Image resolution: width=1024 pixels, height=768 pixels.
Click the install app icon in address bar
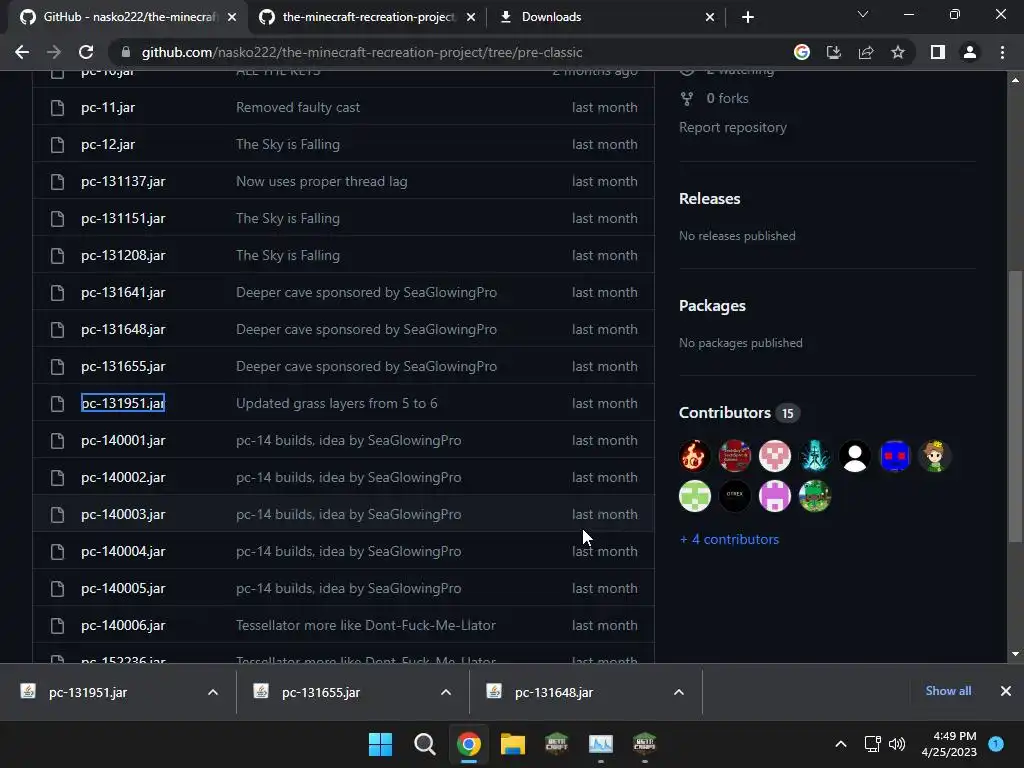[x=834, y=52]
